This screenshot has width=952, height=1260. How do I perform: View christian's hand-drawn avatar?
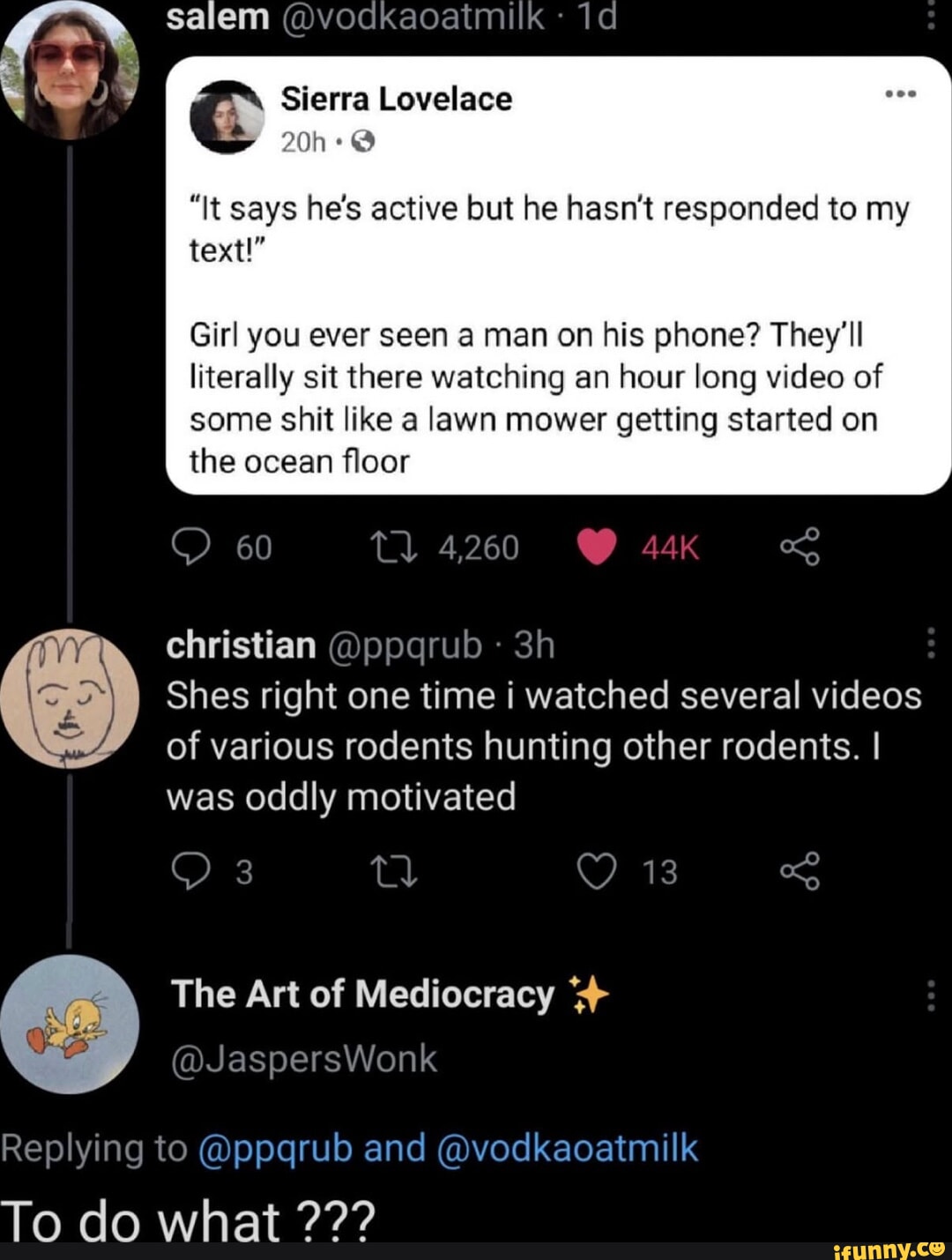point(70,698)
